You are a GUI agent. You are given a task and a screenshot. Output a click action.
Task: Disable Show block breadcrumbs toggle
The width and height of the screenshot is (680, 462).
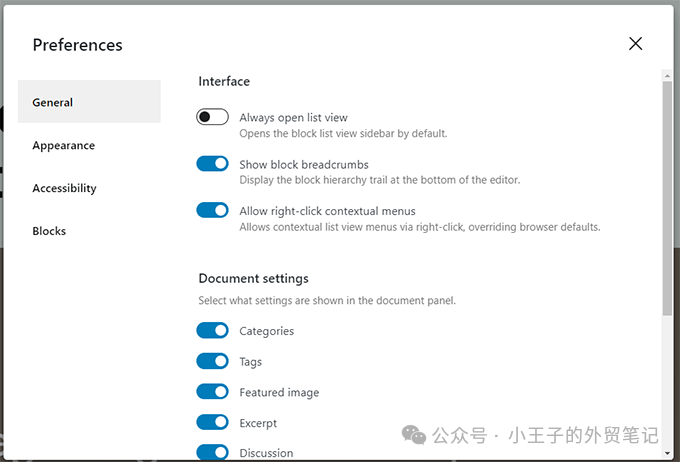(212, 164)
